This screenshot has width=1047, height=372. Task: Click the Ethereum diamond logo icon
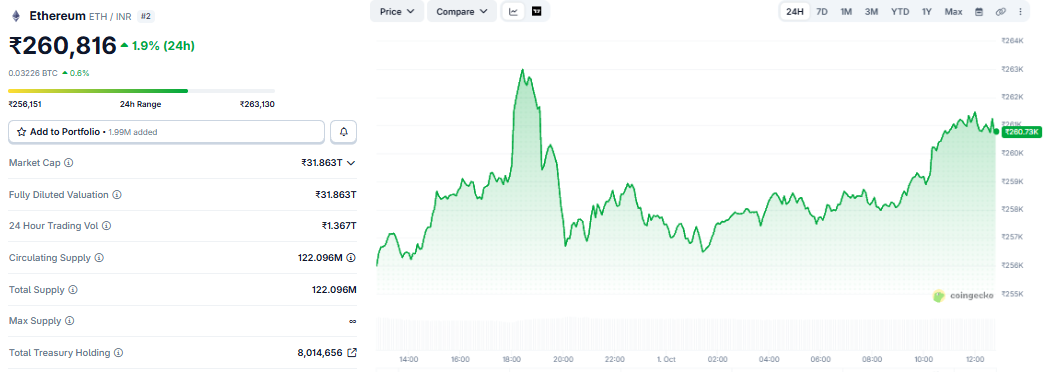pos(16,15)
